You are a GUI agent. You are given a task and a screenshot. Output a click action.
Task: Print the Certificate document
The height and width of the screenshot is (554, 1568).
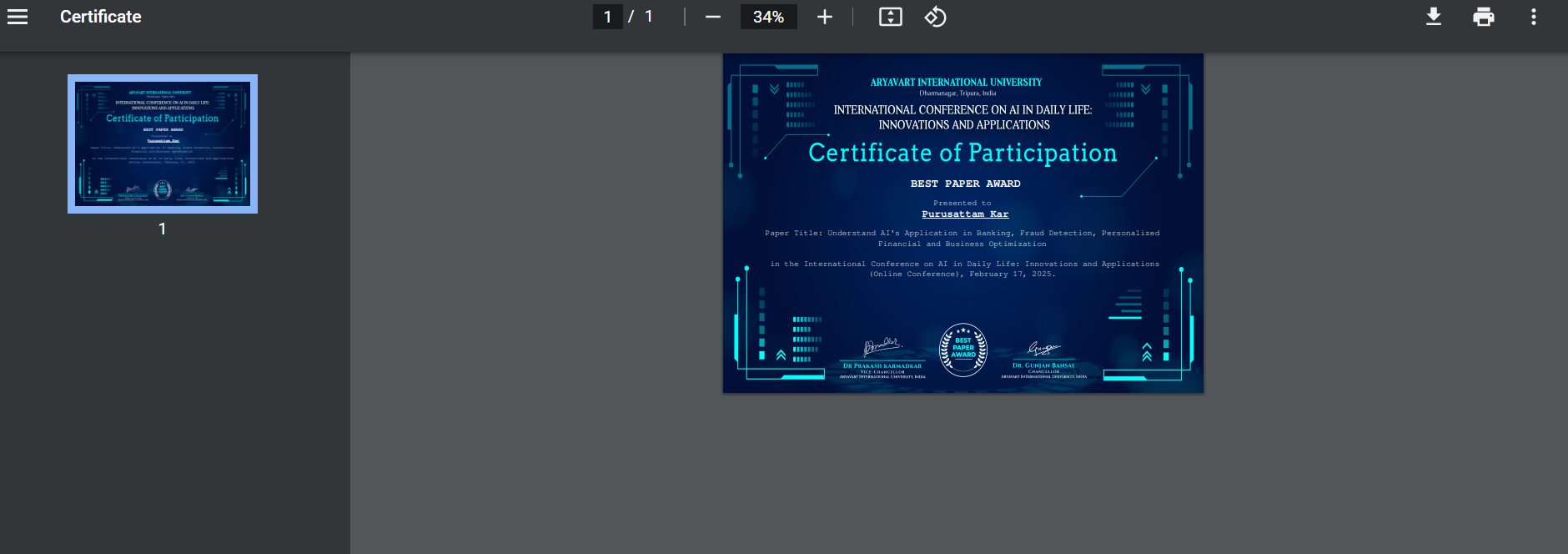[x=1484, y=17]
